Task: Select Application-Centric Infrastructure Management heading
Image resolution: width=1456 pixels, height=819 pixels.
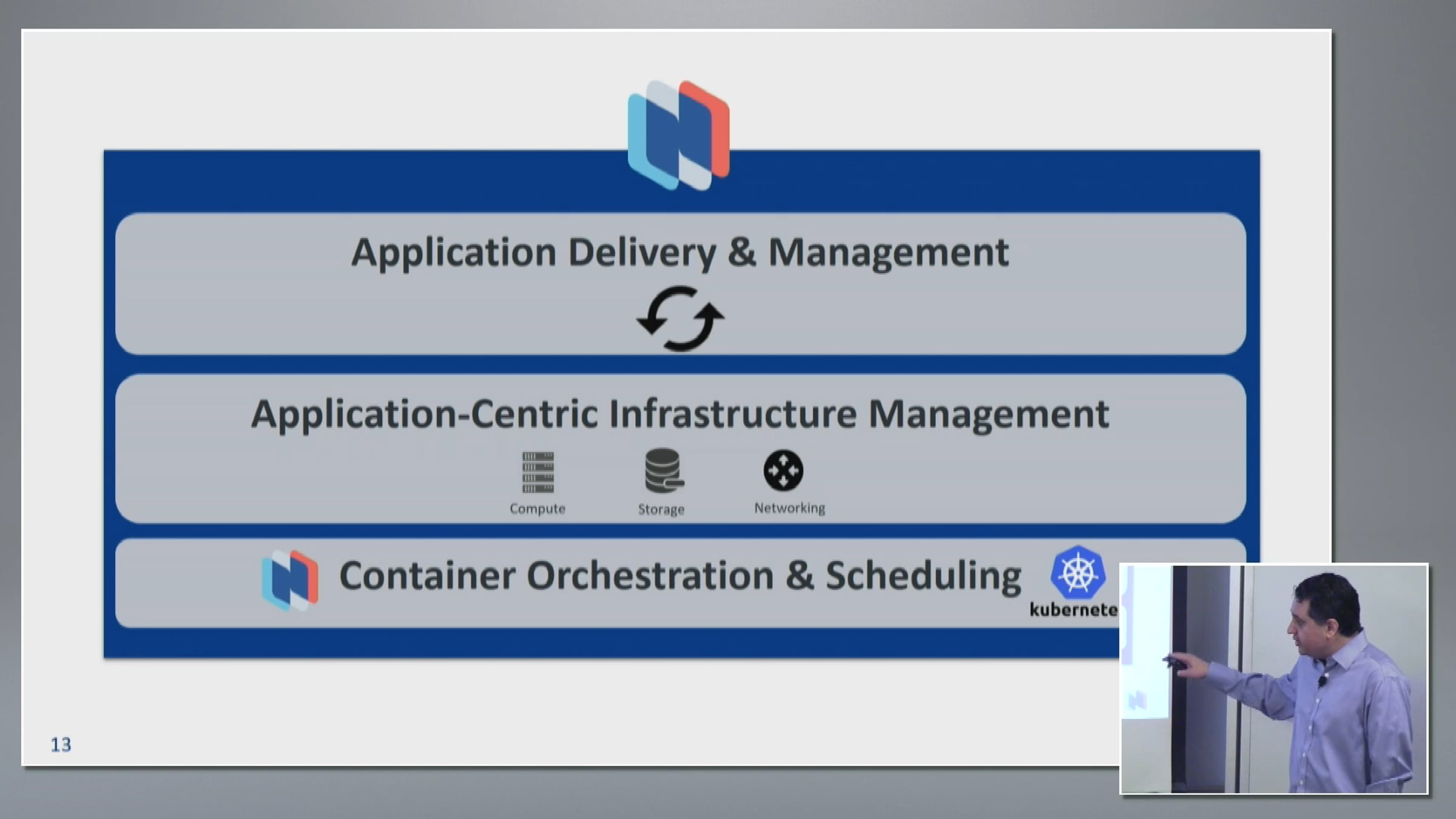Action: (679, 414)
